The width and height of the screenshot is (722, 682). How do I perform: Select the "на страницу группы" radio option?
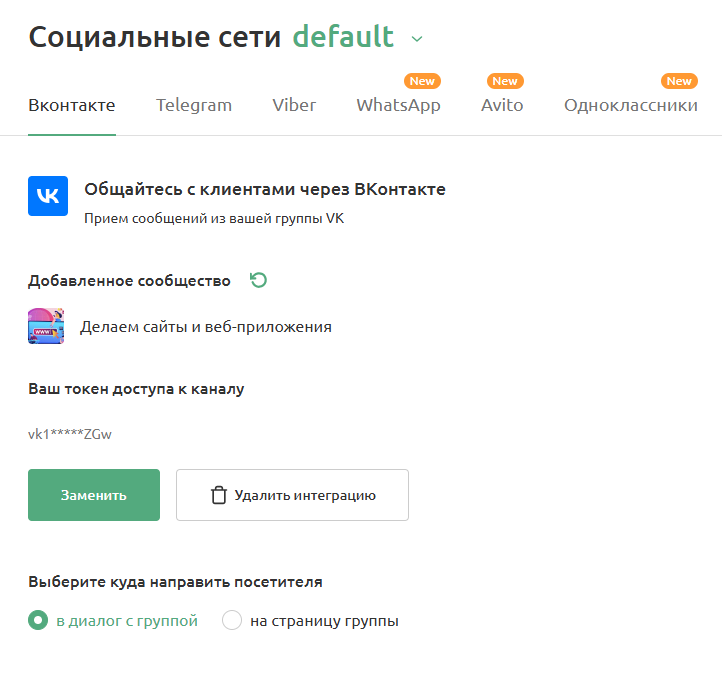pos(232,621)
